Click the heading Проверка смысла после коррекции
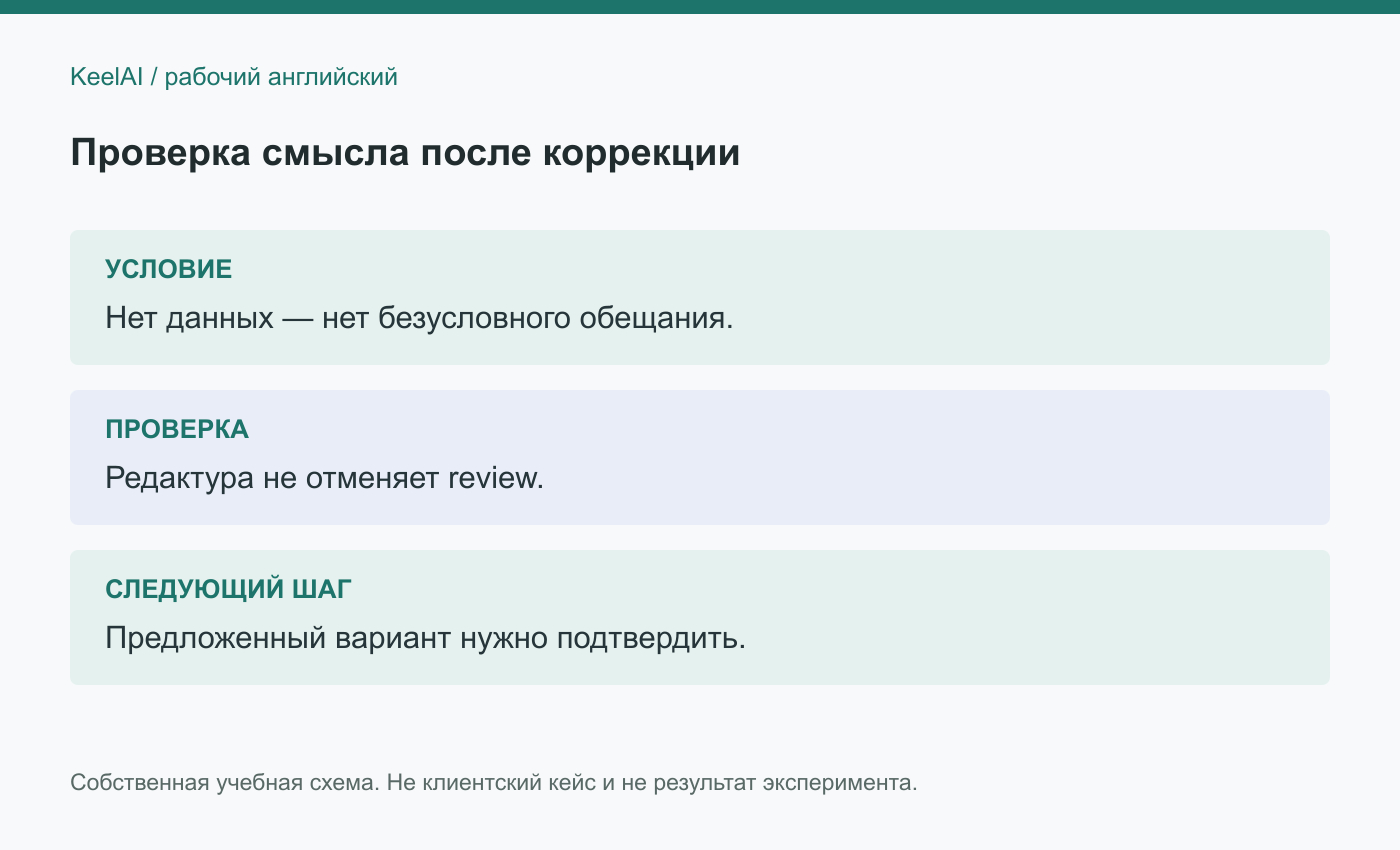 click(x=405, y=154)
